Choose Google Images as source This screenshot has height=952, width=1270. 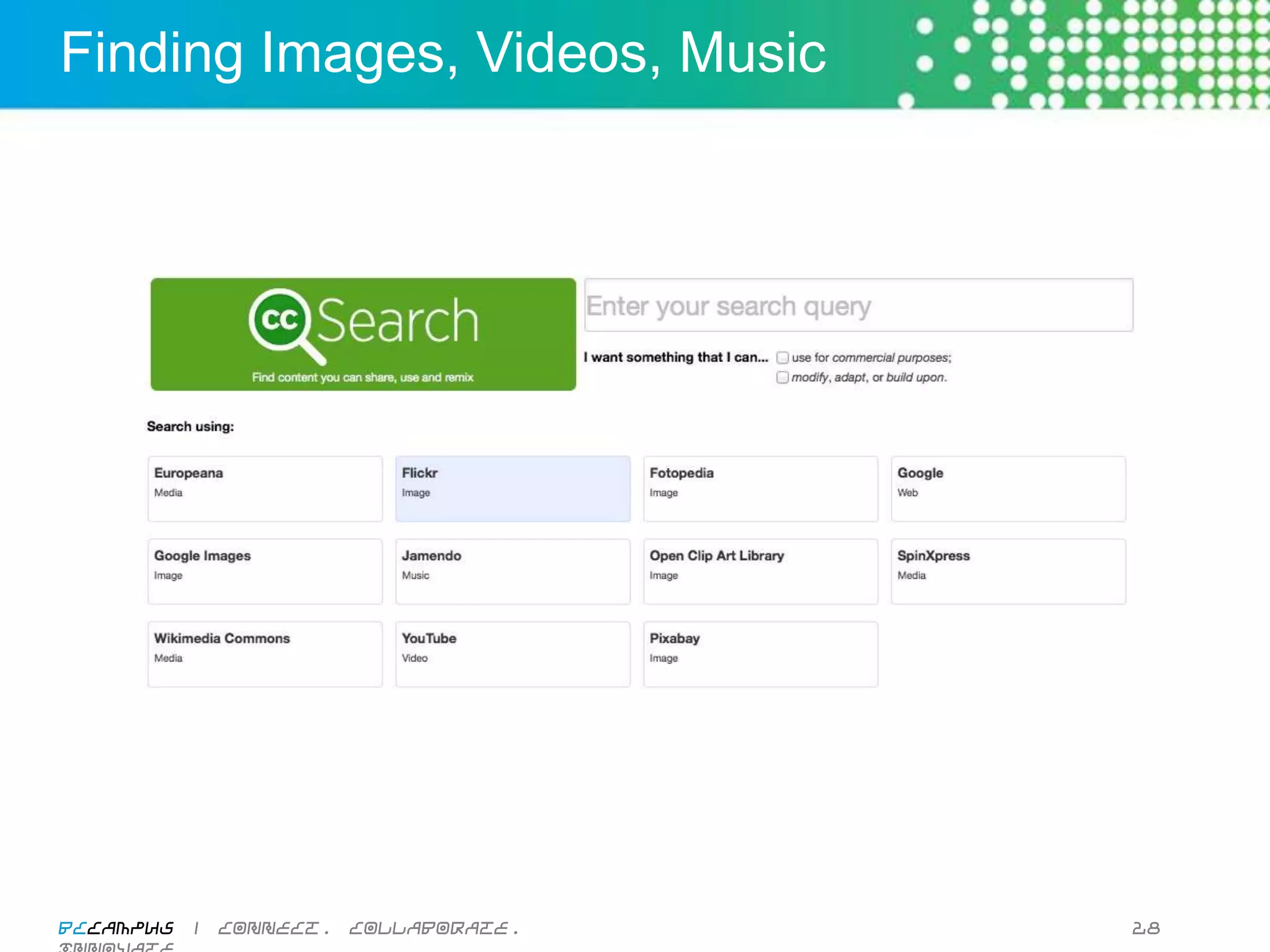point(265,571)
